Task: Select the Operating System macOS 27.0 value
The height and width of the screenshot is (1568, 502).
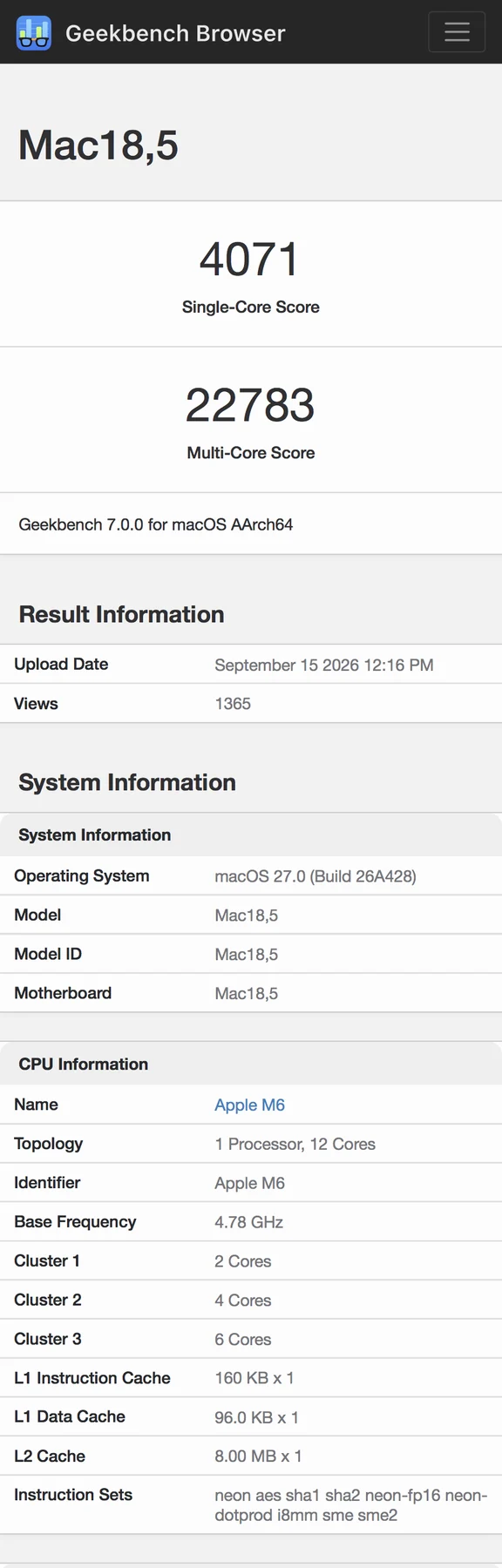Action: tap(315, 876)
